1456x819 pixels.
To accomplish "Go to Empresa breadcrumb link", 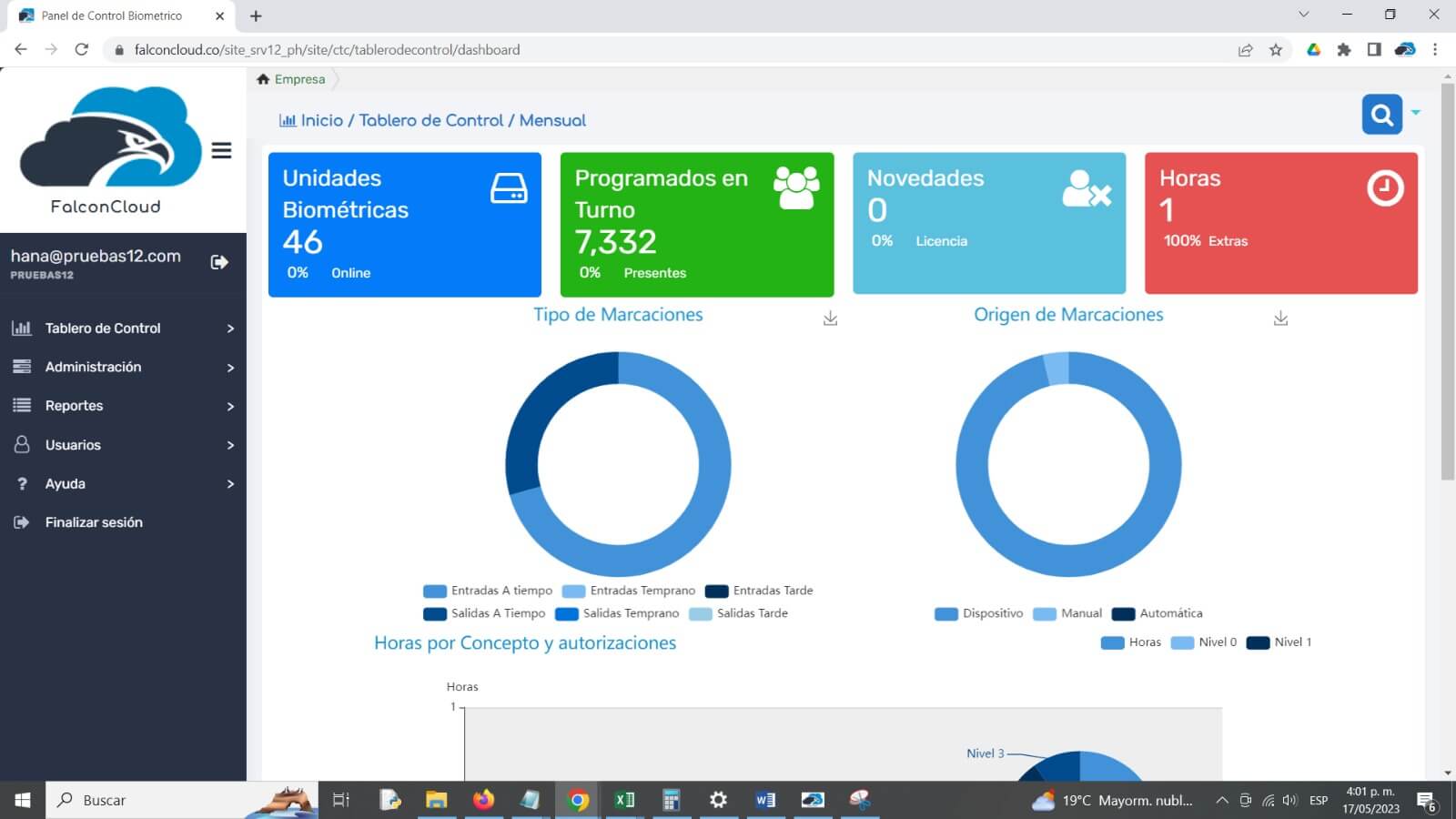I will (x=298, y=79).
